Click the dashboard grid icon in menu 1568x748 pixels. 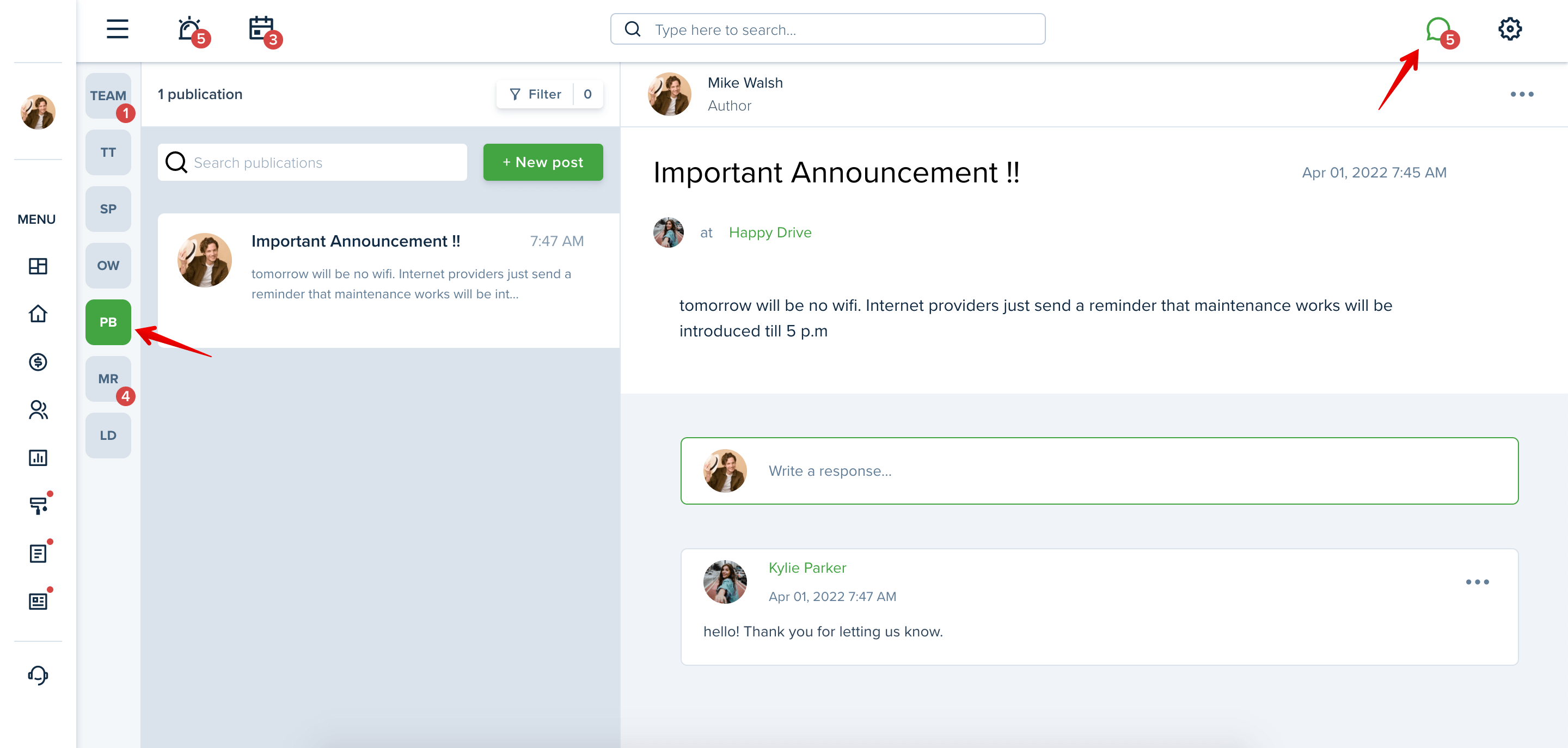click(x=38, y=266)
